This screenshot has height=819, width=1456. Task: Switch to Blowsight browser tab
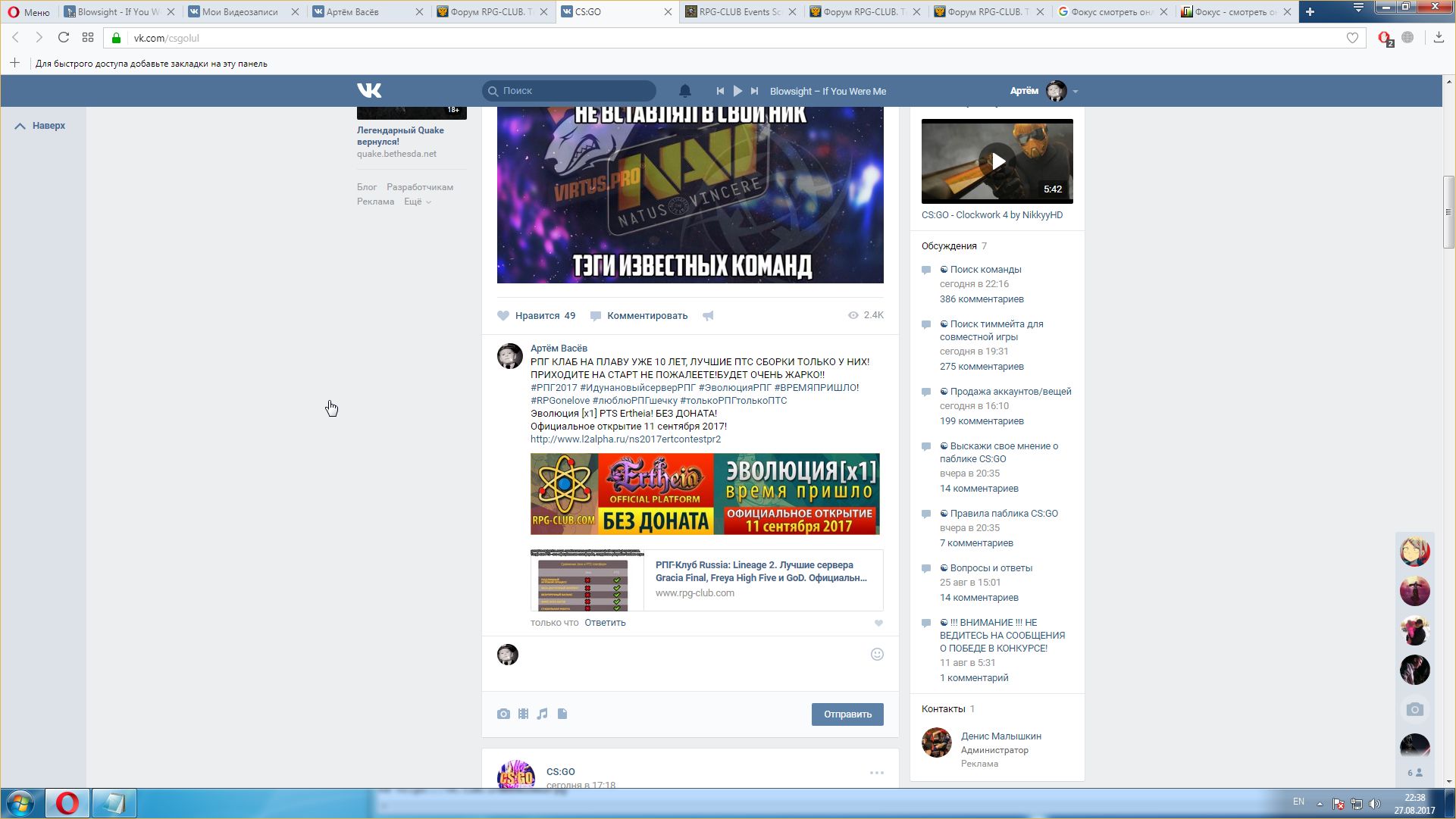118,12
